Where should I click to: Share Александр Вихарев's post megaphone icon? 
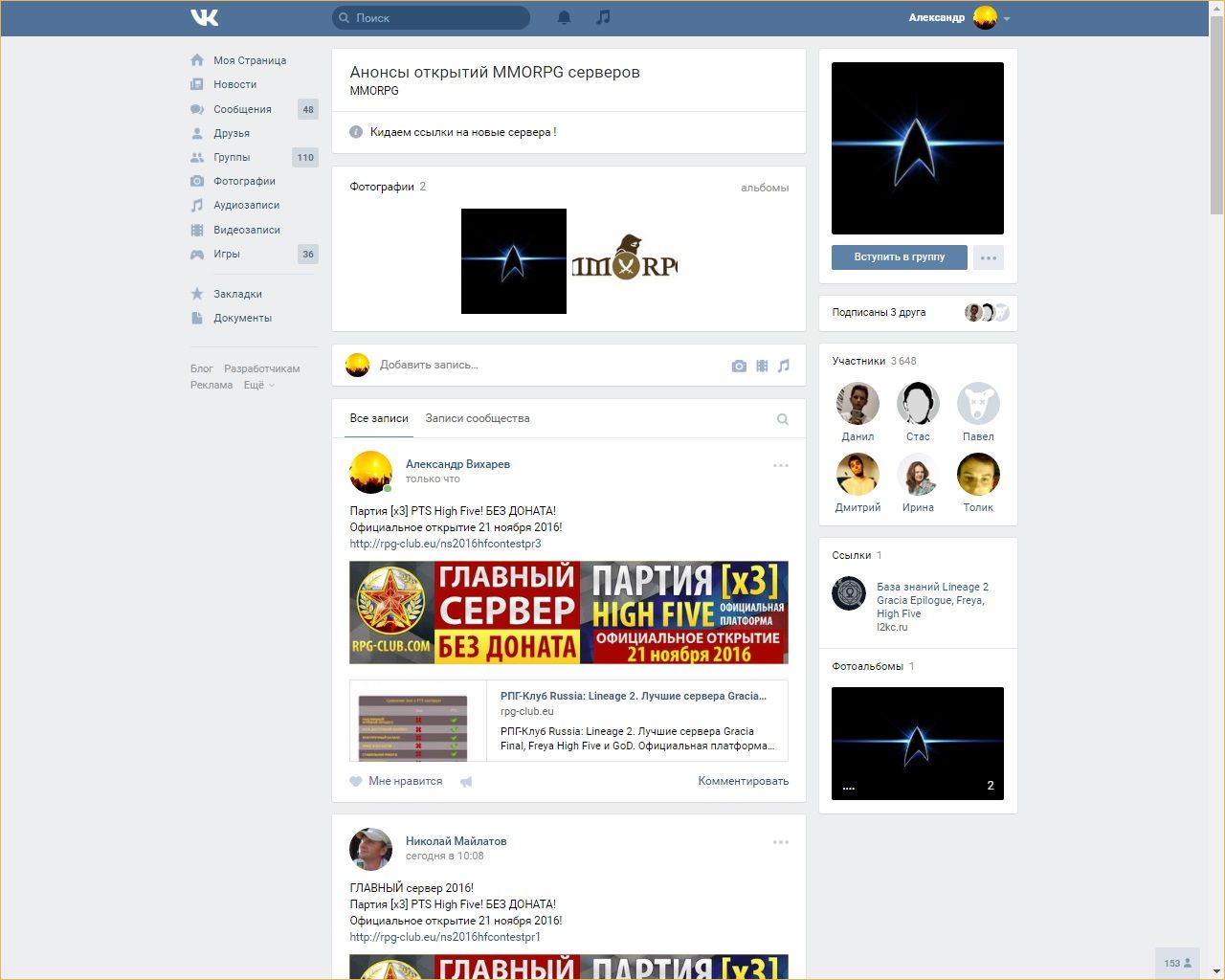(x=466, y=782)
